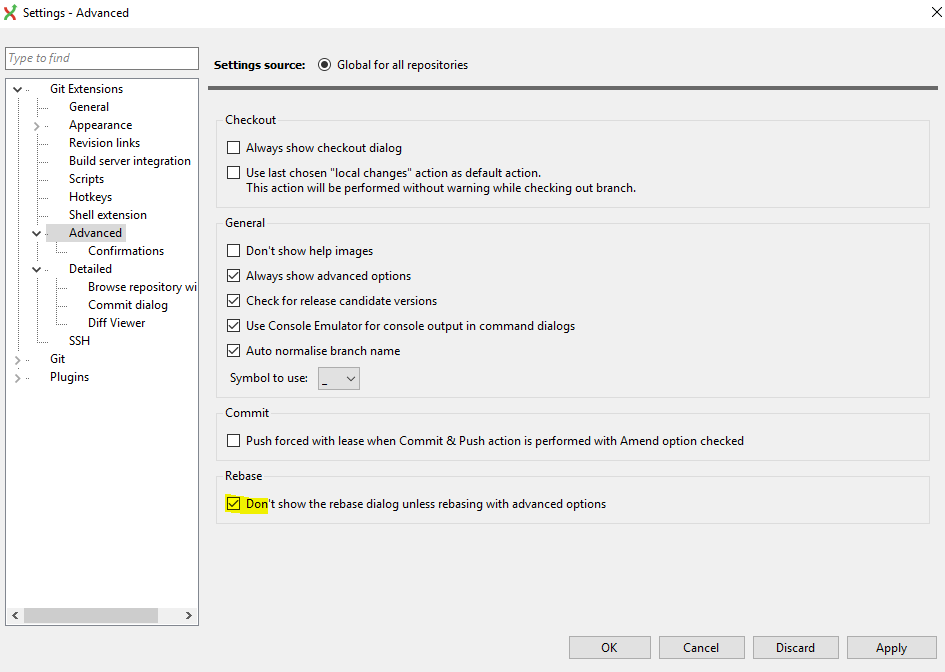Image resolution: width=945 pixels, height=672 pixels.
Task: Select the Shell extension settings page
Action: click(107, 214)
